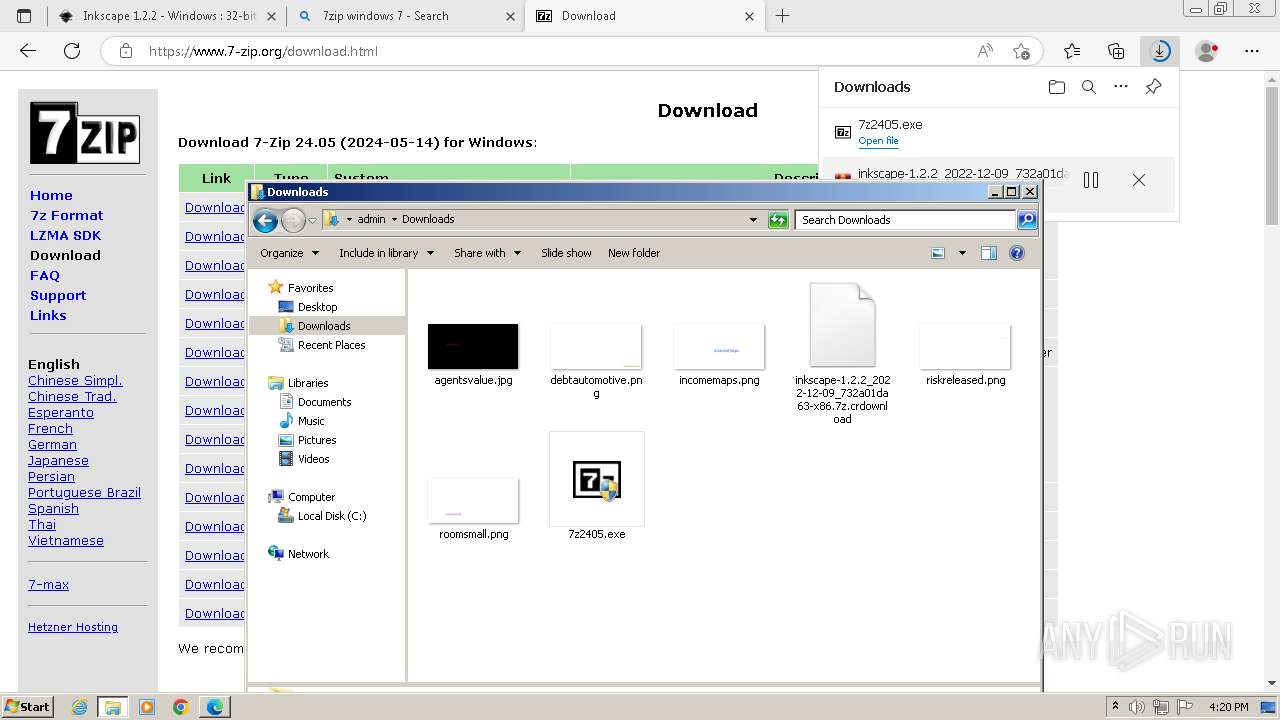Screen dimensions: 1280x720
Task: Expand the address bar history dropdown in Explorer
Action: (x=753, y=220)
